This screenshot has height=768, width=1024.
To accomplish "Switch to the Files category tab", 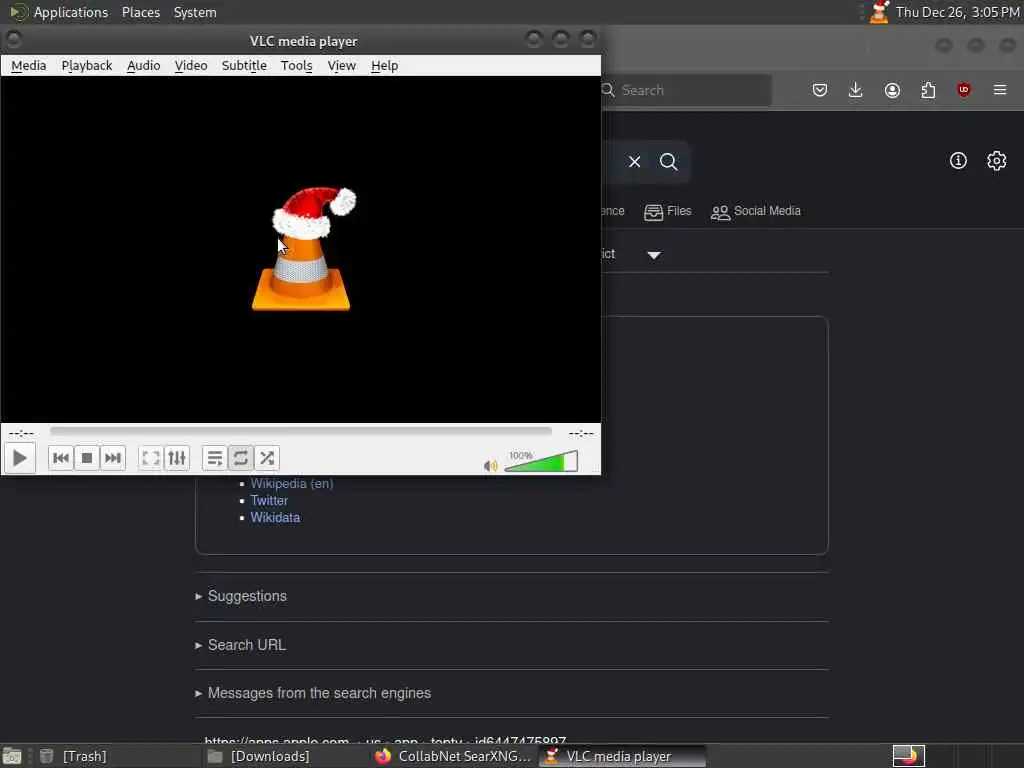I will coord(667,211).
